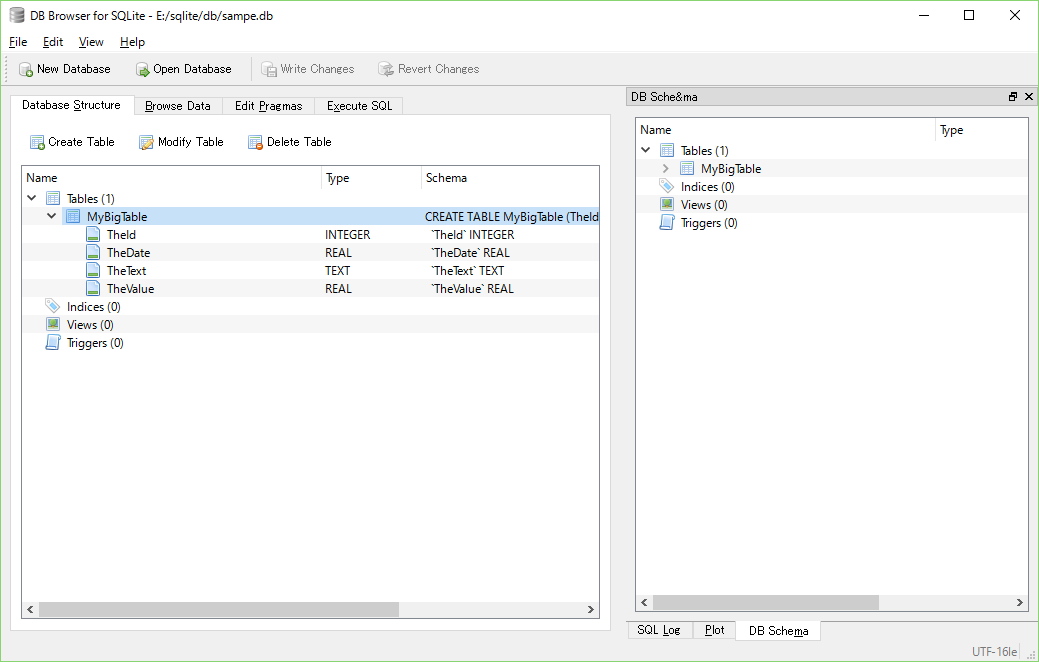Click the Views icon in DB Schema panel

pyautogui.click(x=666, y=204)
